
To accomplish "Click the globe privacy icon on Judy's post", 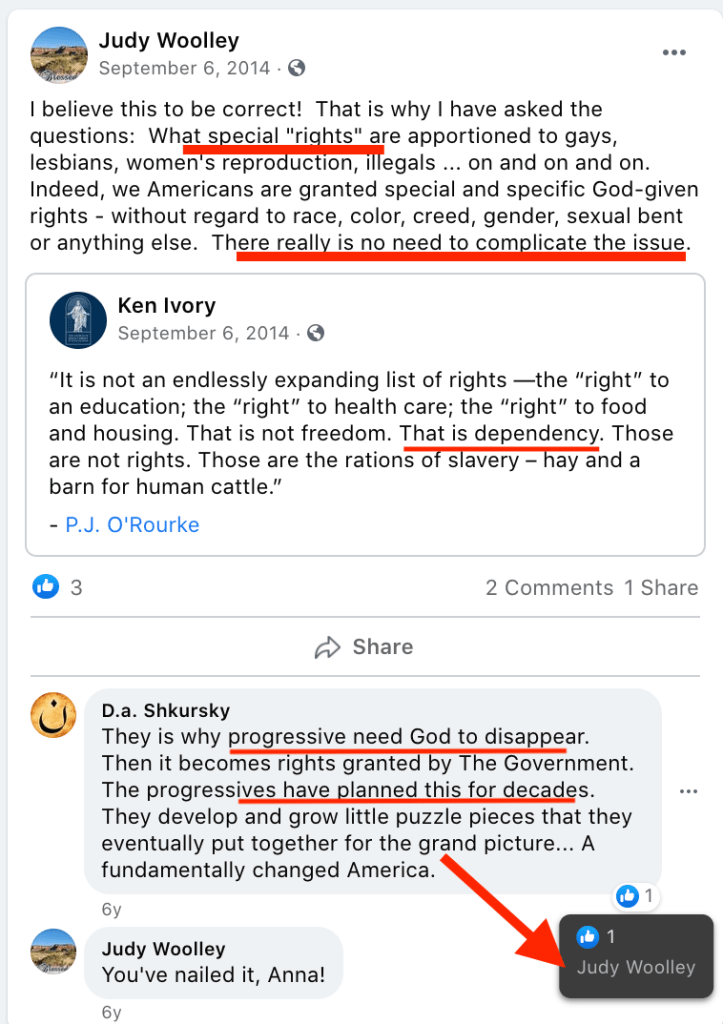I will 296,69.
